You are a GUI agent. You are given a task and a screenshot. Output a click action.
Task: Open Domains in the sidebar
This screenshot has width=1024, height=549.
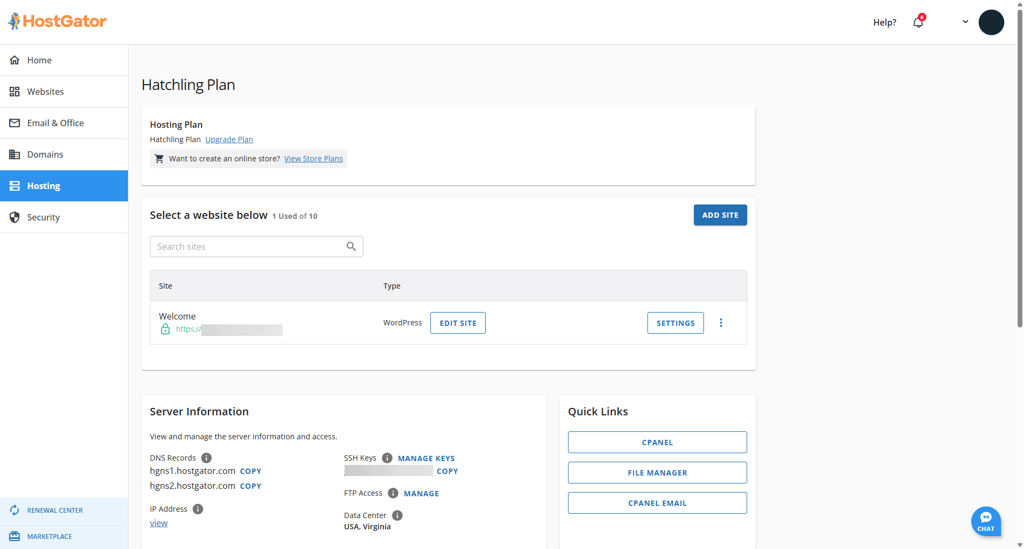(x=64, y=154)
